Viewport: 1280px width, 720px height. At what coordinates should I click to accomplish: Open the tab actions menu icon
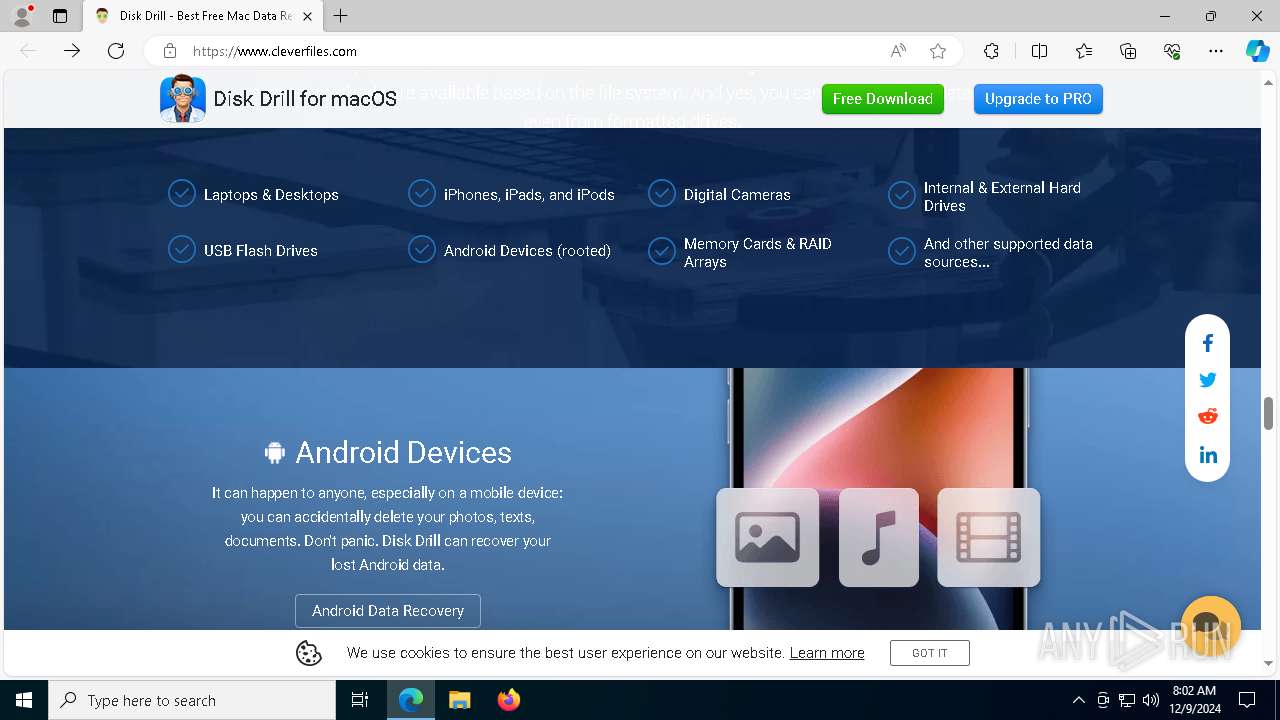coord(60,16)
